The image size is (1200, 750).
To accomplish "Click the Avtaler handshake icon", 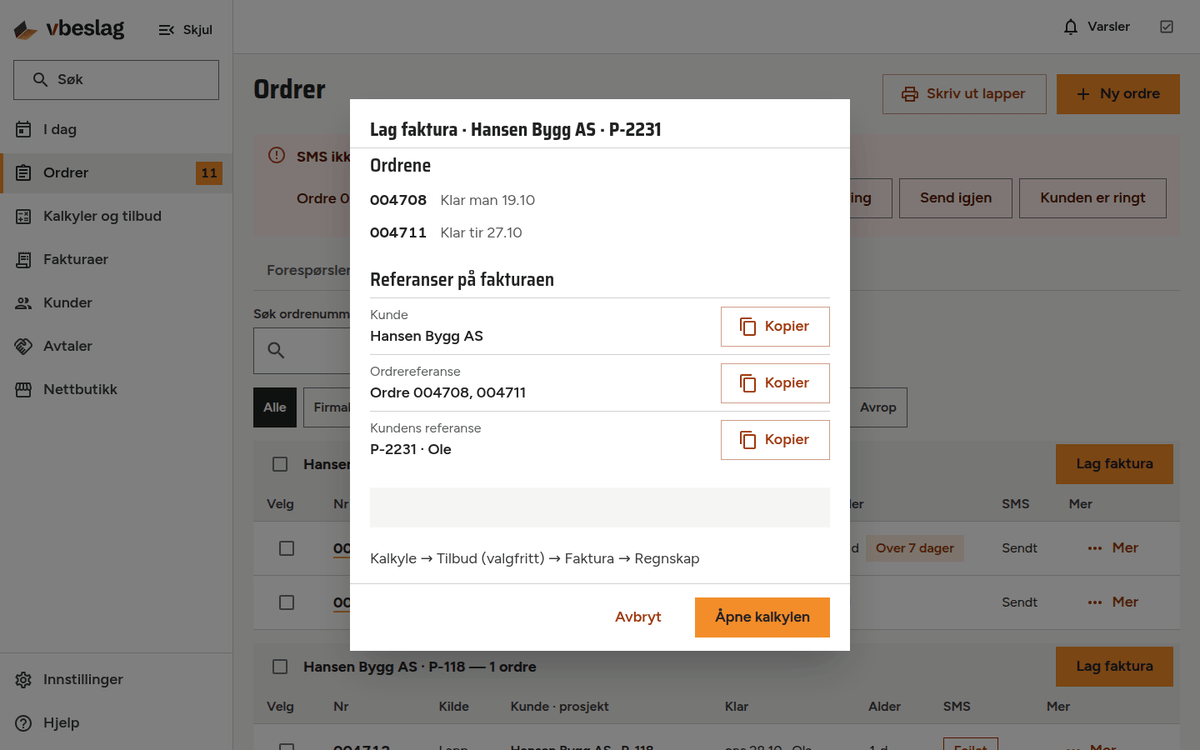I will click(x=24, y=346).
